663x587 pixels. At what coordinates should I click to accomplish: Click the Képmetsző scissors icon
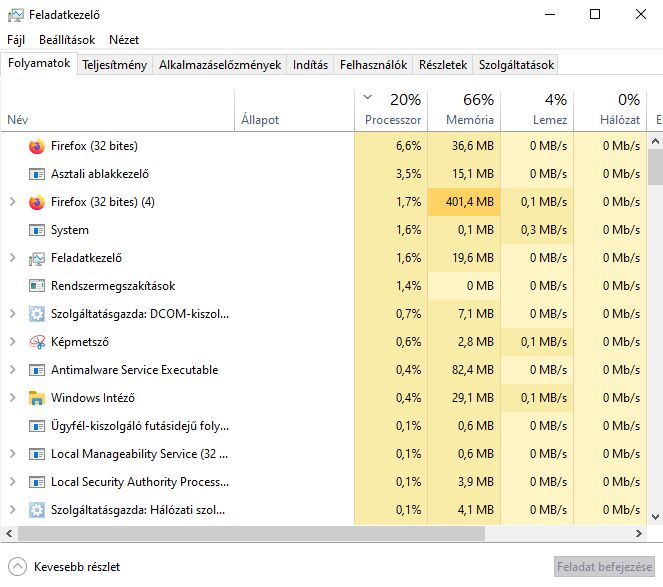coord(37,342)
